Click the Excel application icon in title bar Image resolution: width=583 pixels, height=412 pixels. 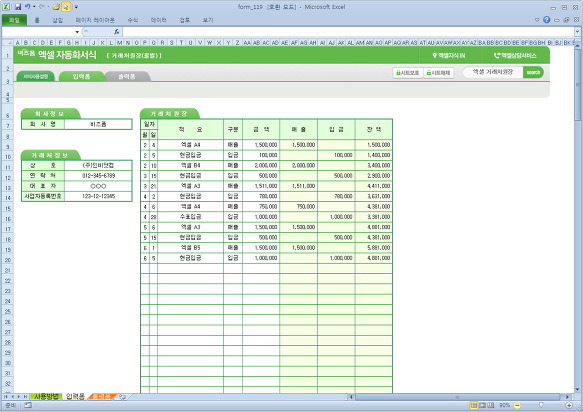[6, 7]
